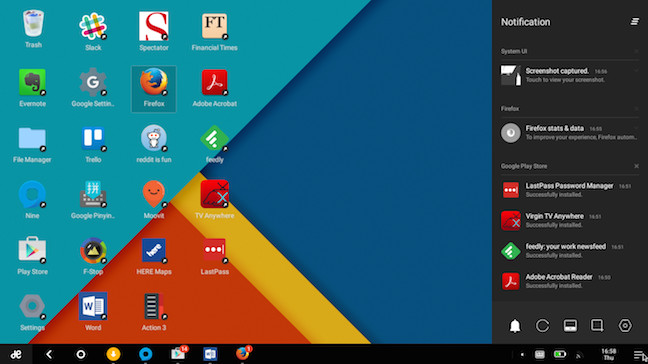This screenshot has width=648, height=364.
Task: Open Adobe Acrobat from the desktop
Action: pos(214,82)
